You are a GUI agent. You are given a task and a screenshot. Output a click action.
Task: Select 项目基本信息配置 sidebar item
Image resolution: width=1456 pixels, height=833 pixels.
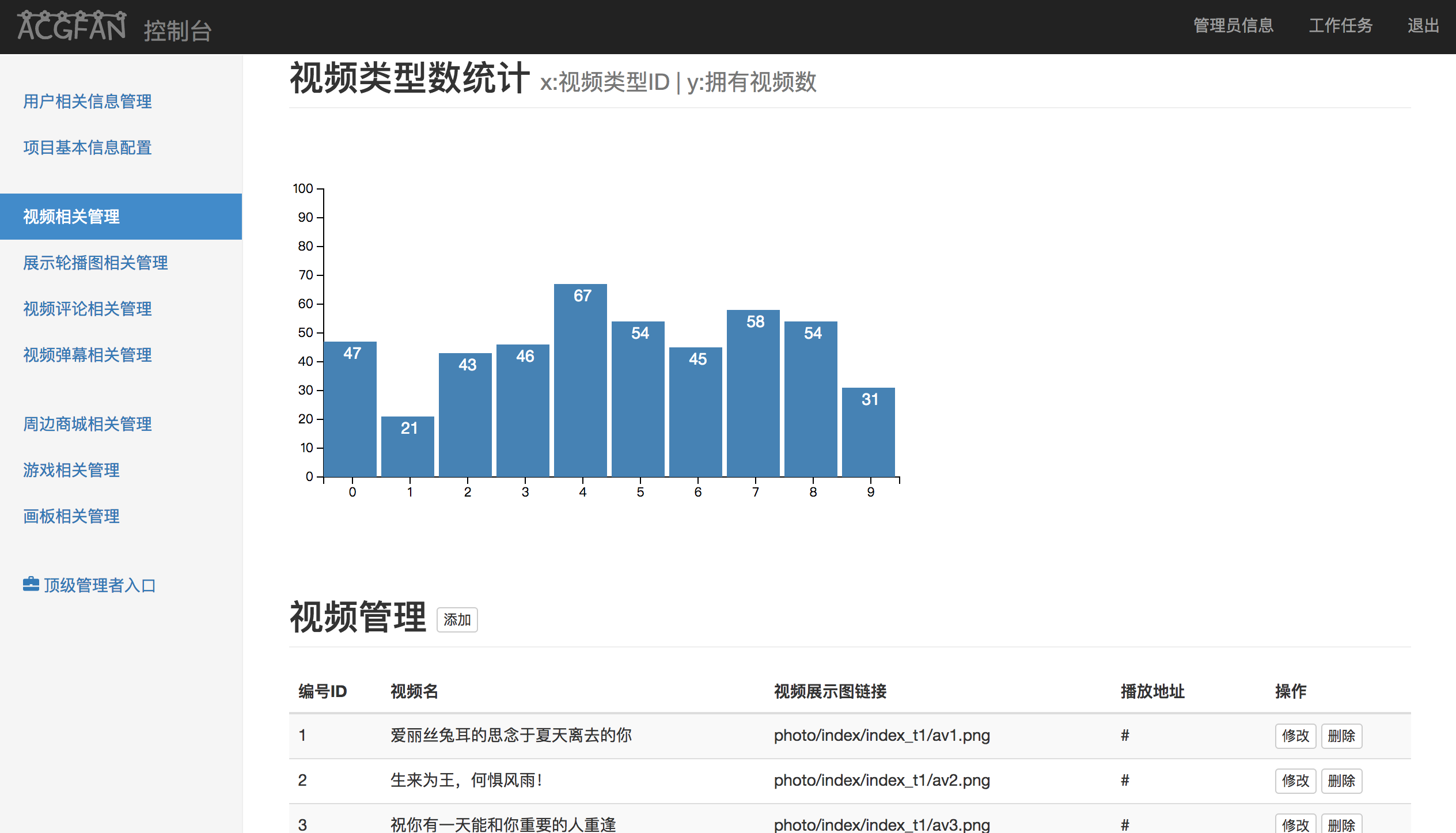tap(88, 147)
